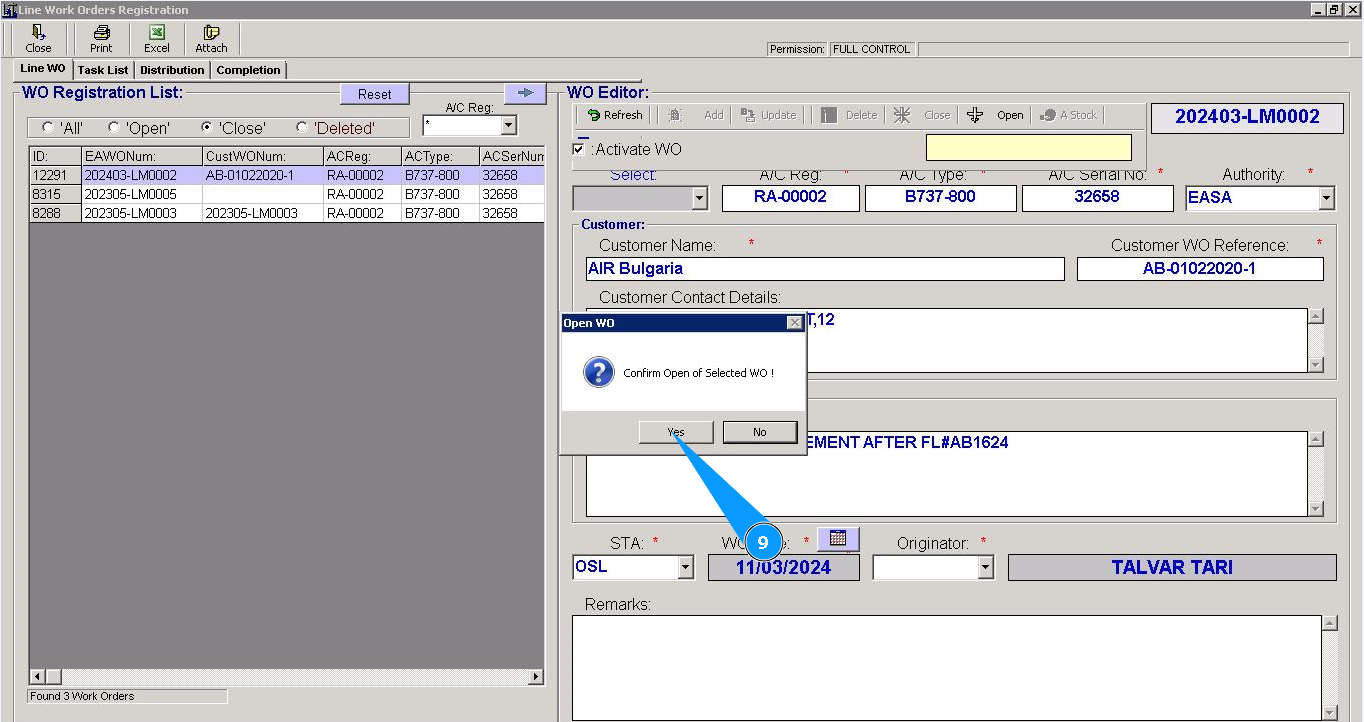Select the 'Open' filter radio button
1364x722 pixels.
click(114, 128)
